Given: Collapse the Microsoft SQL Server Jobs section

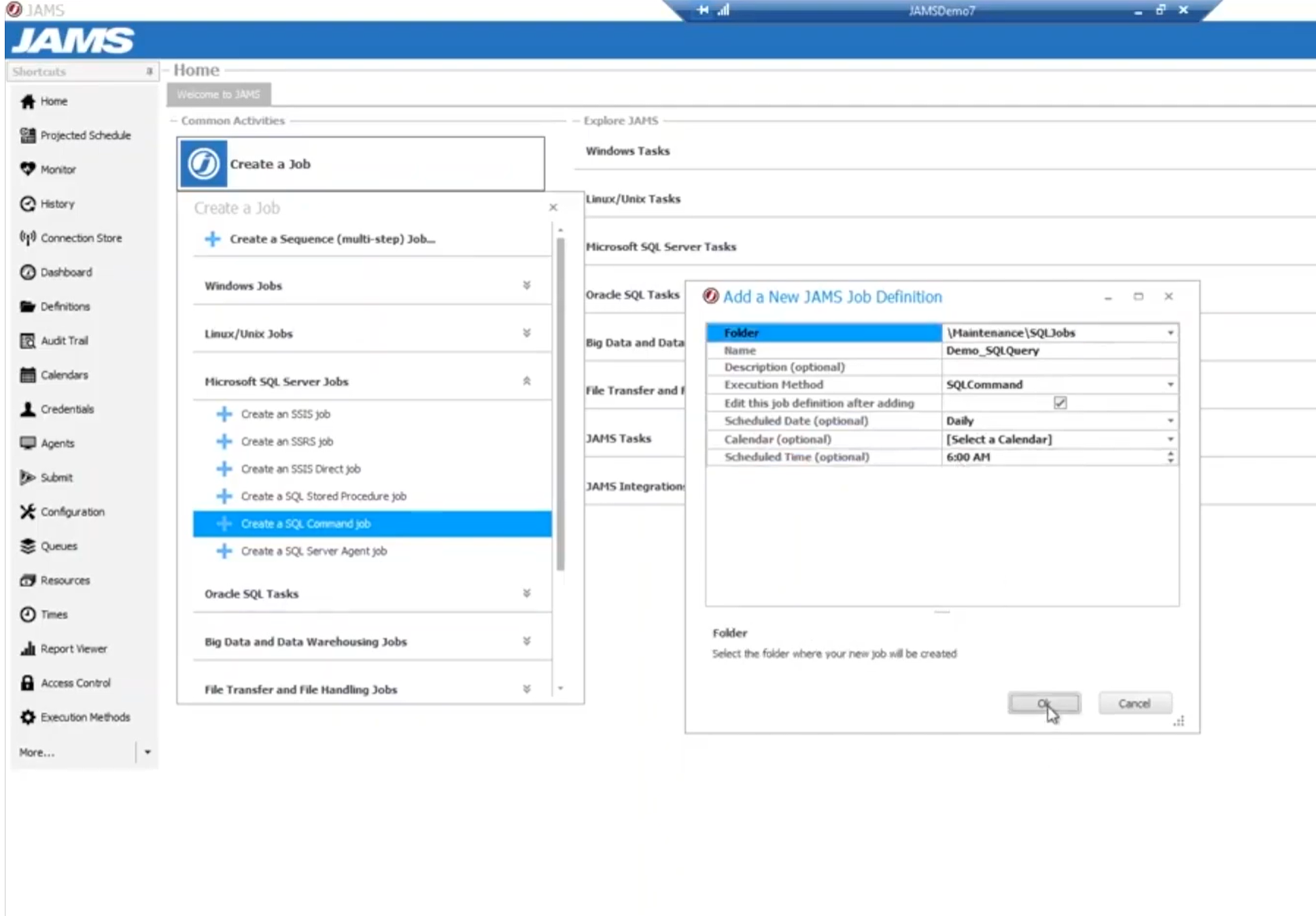Looking at the screenshot, I should point(525,381).
